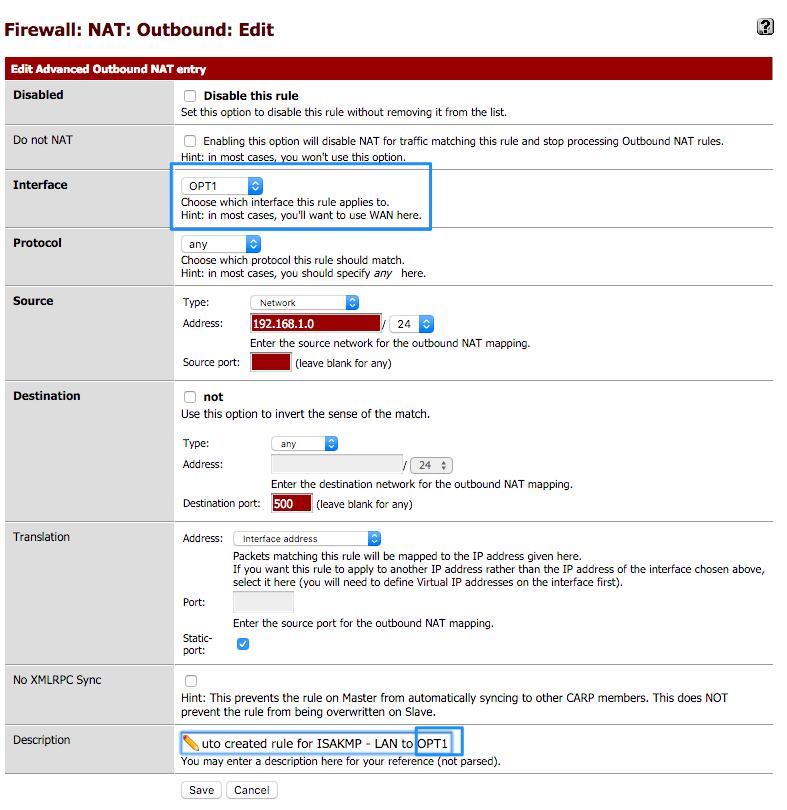Check the Destination 'not' invert checkbox

coord(190,397)
